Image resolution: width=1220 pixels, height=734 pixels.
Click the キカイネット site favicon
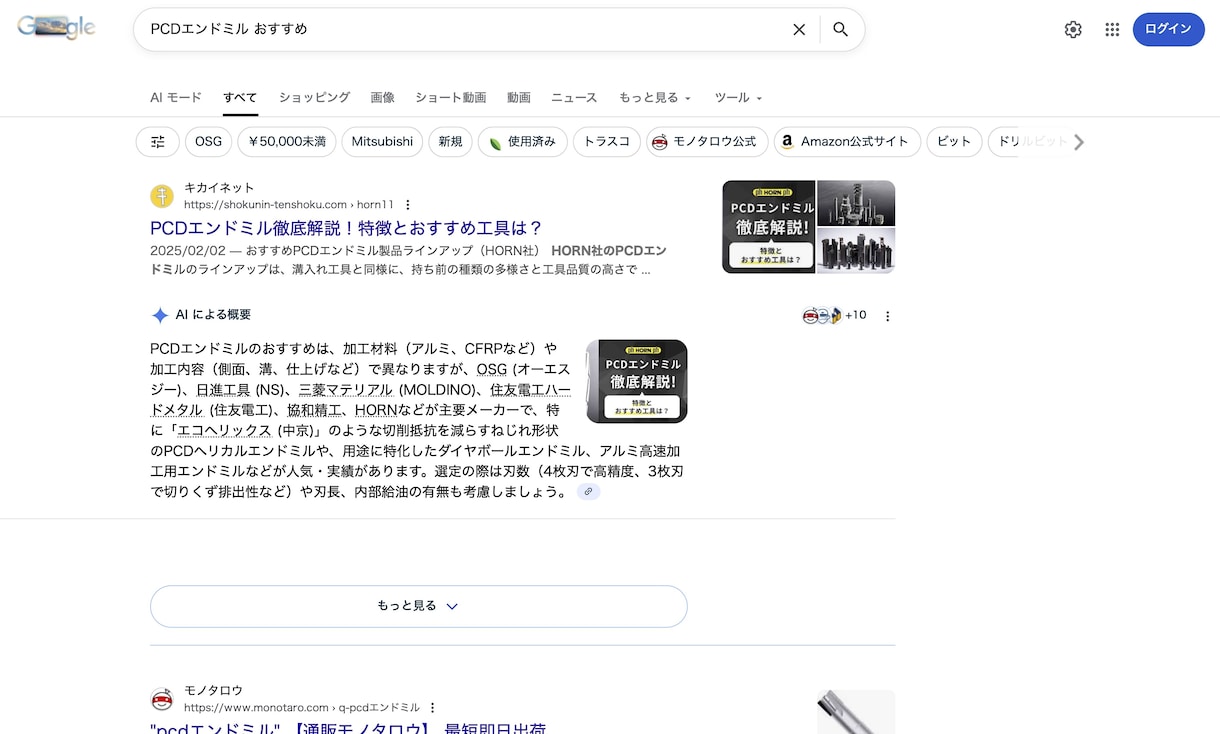[x=162, y=196]
